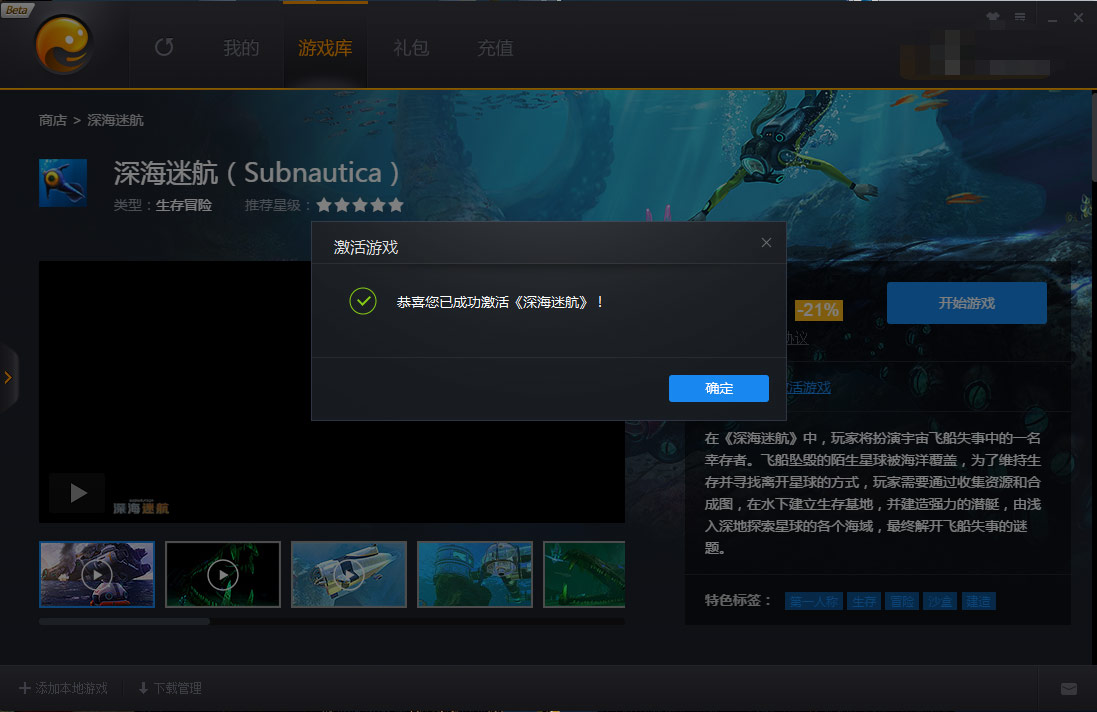Screen dimensions: 1097x712
Task: Click the 确定 button in the activation dialog
Action: [x=718, y=389]
